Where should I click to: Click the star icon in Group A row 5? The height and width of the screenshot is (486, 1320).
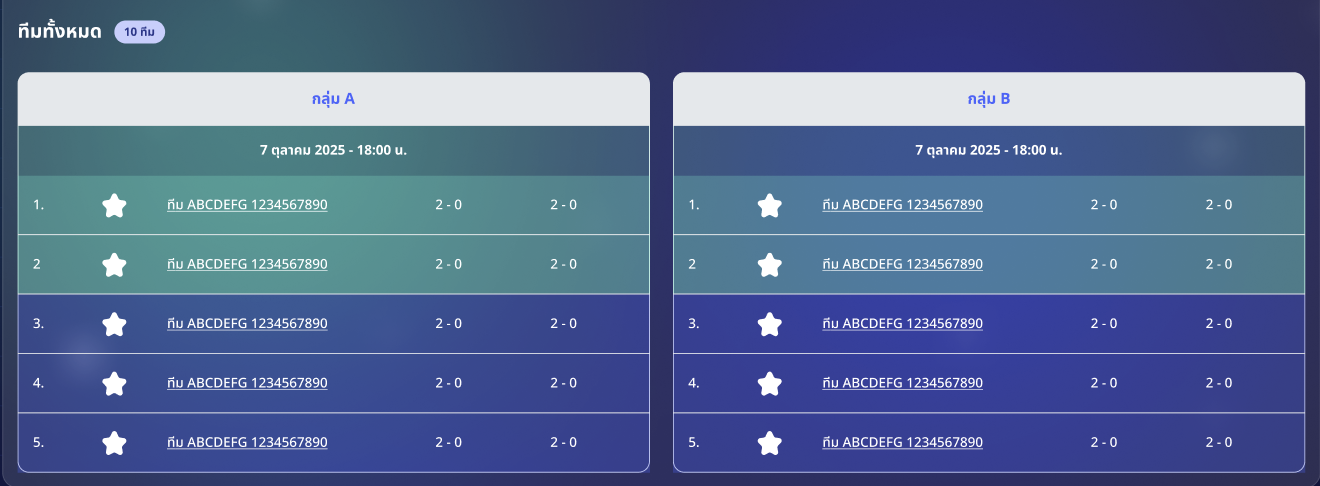[x=114, y=443]
